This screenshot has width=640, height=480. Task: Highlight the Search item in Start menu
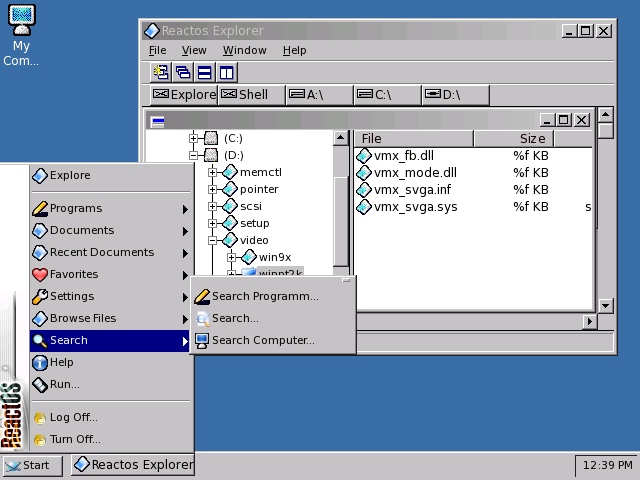(110, 340)
